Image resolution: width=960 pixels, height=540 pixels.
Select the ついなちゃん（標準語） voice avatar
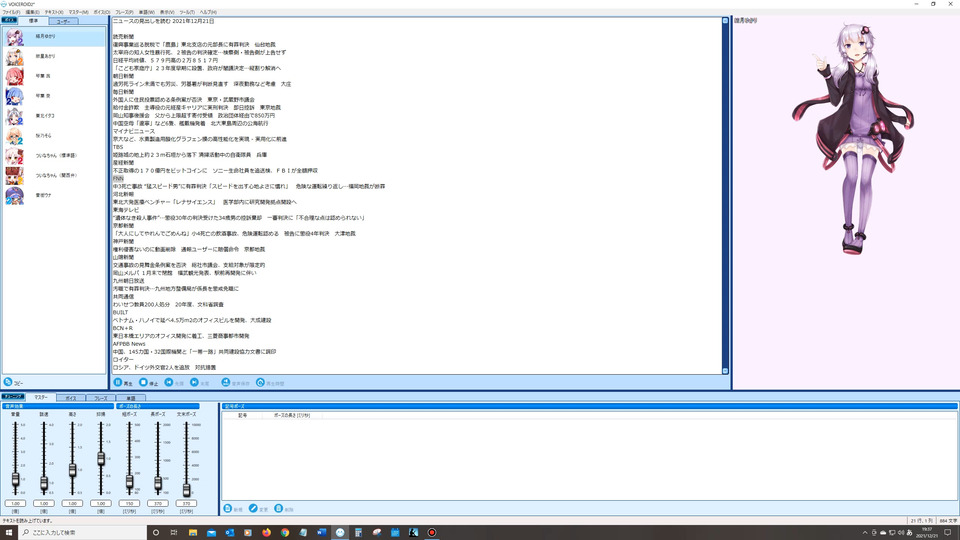tap(15, 156)
